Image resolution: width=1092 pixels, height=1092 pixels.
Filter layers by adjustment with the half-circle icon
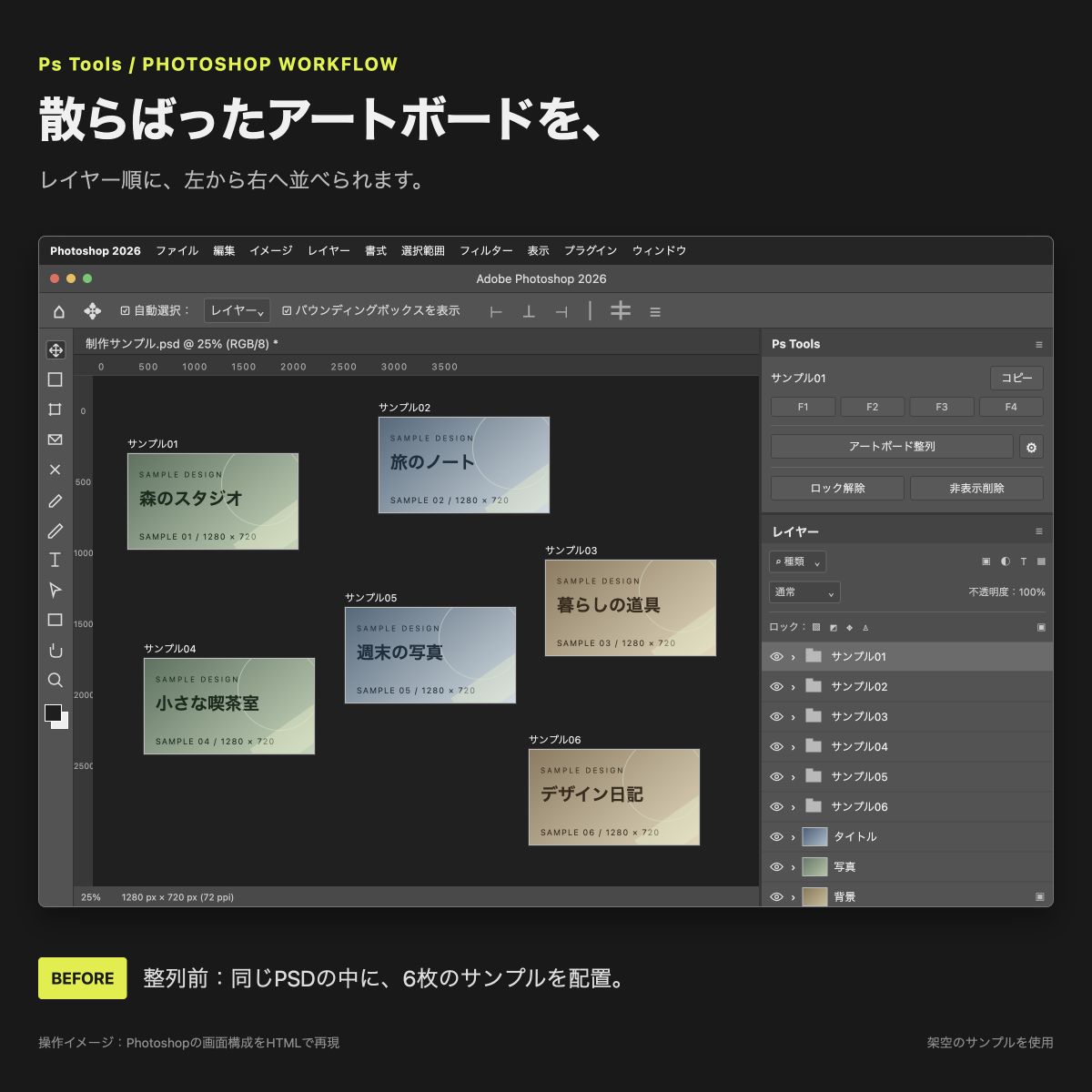1005,561
